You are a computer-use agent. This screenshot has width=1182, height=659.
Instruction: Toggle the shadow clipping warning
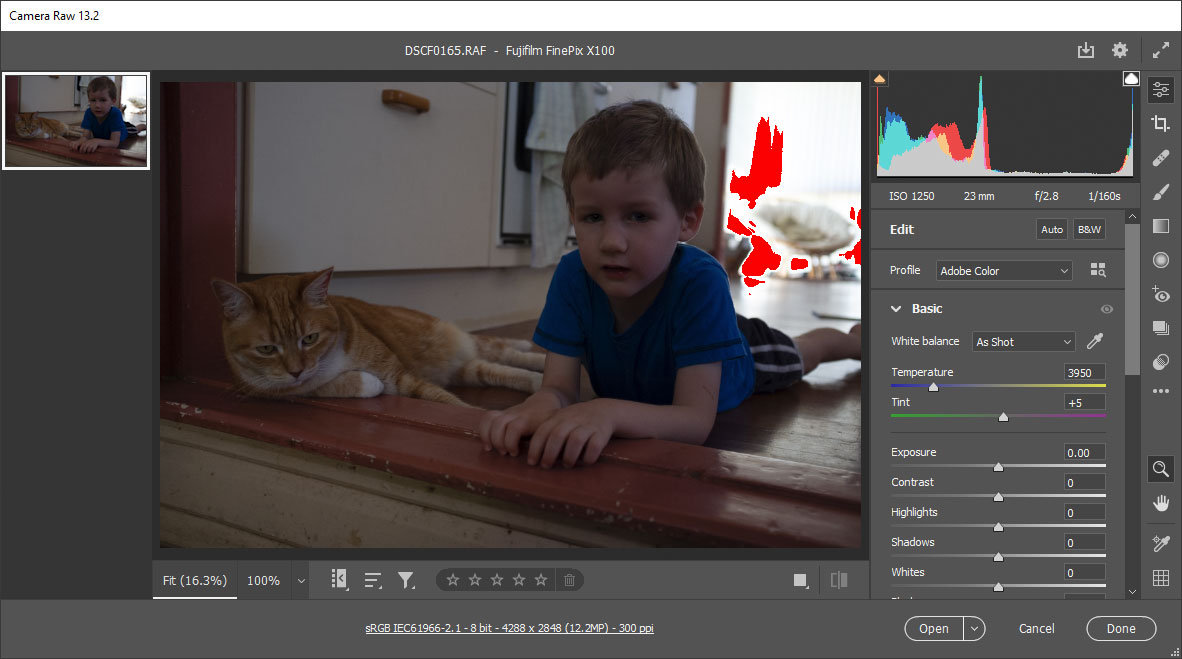pyautogui.click(x=880, y=78)
